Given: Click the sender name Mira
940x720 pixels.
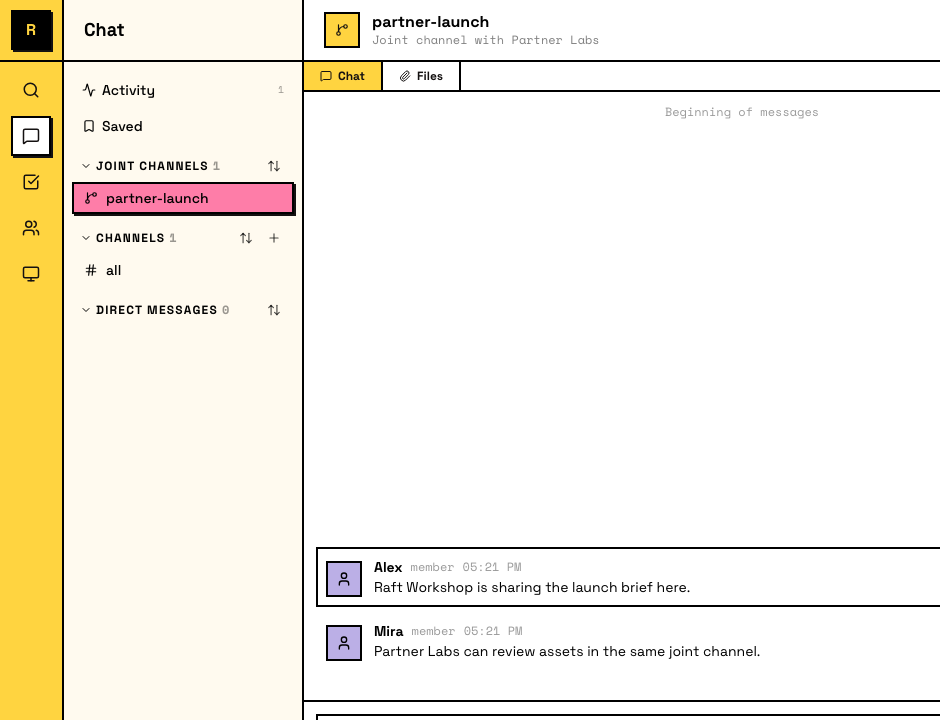Looking at the screenshot, I should [388, 631].
